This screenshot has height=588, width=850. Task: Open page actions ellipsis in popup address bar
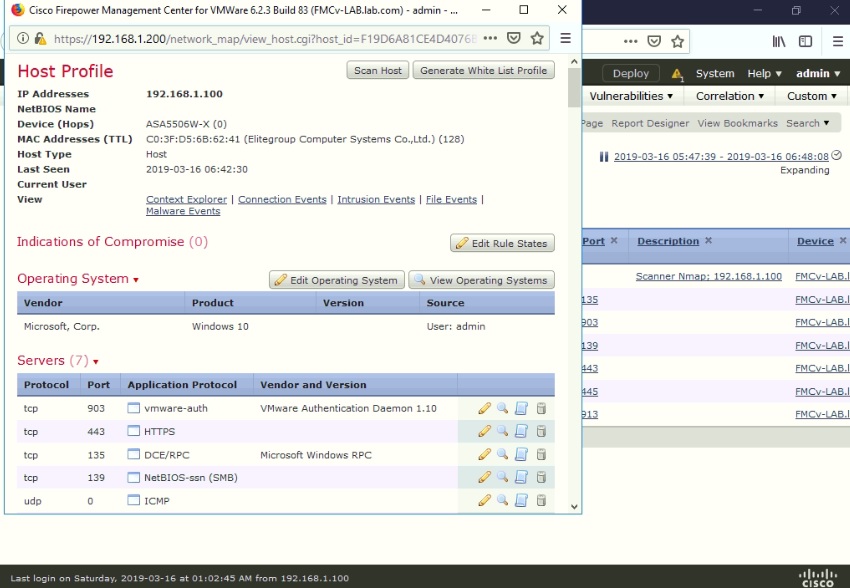click(490, 38)
